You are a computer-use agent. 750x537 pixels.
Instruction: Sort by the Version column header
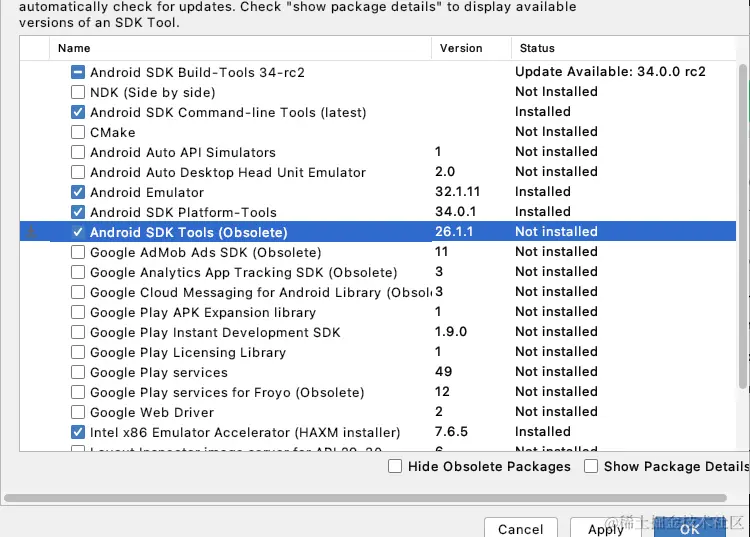(472, 48)
